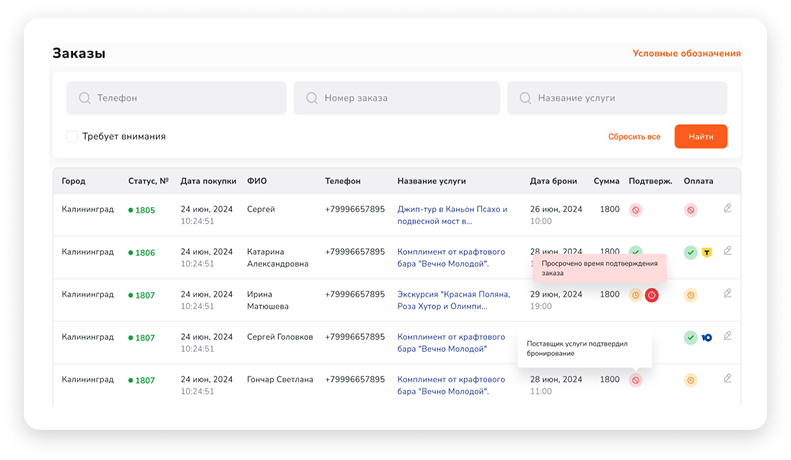Reset filters with Сбросить все

coord(634,137)
